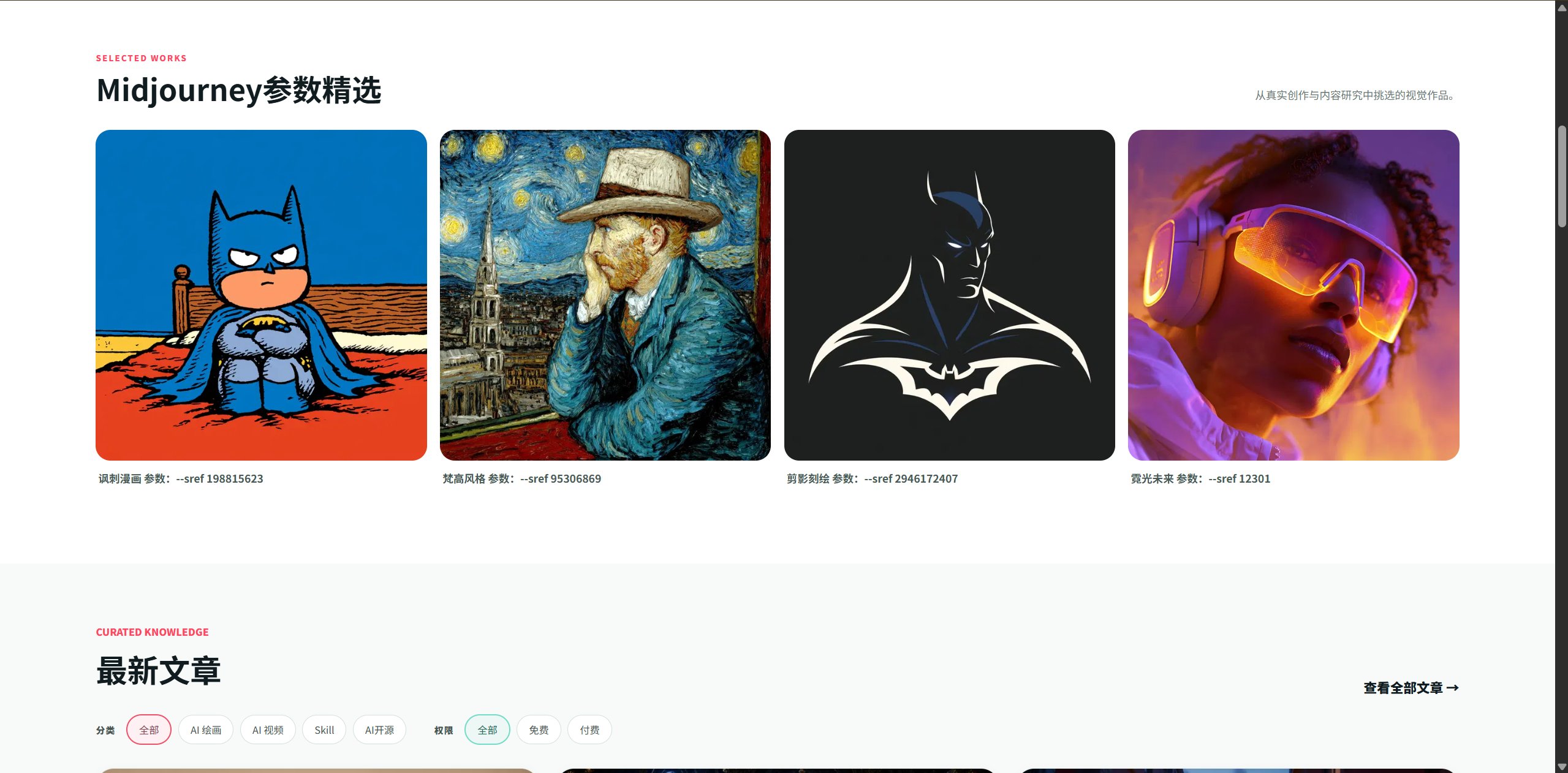This screenshot has height=773, width=1568.
Task: Filter articles by Skill category
Action: (324, 730)
